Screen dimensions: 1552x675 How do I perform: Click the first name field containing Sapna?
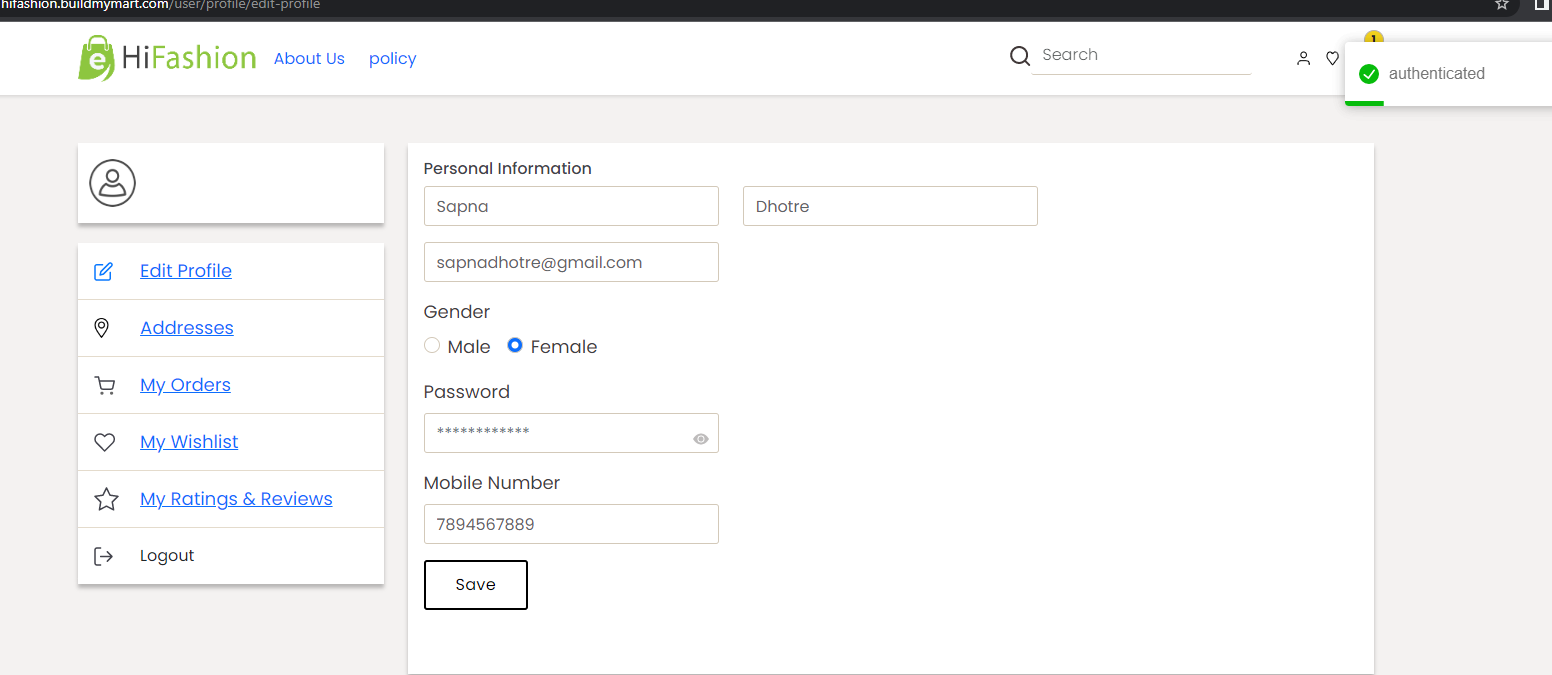click(x=571, y=206)
